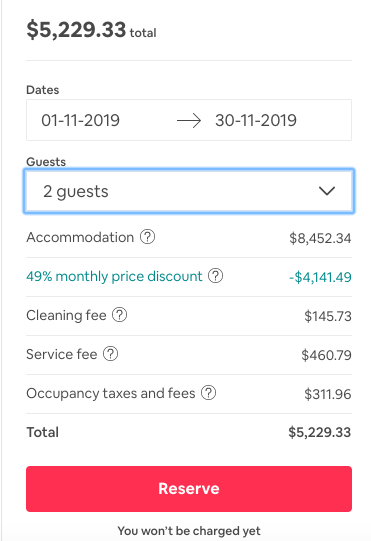Open the Service fee question mark icon
The height and width of the screenshot is (541, 371).
pos(110,354)
